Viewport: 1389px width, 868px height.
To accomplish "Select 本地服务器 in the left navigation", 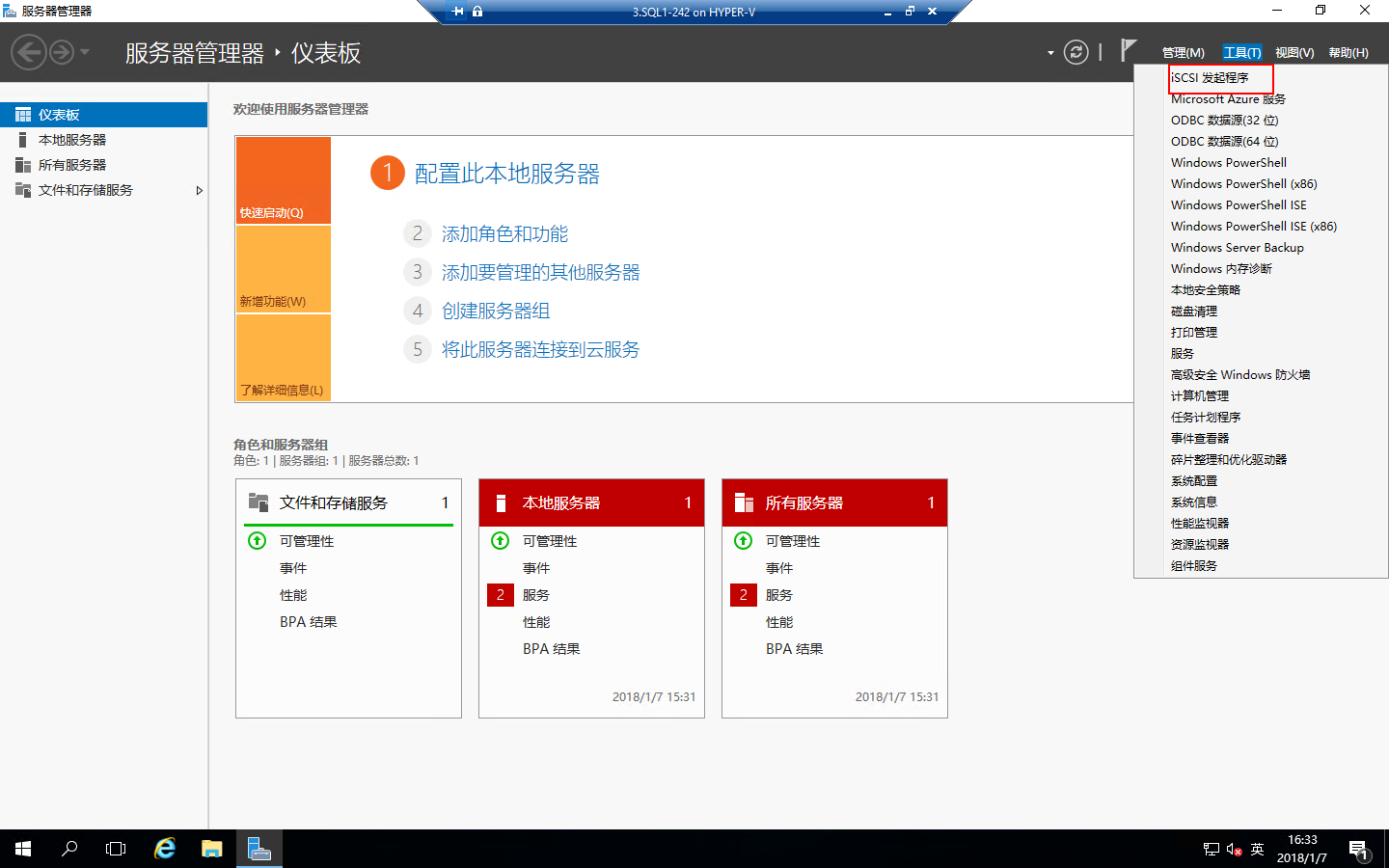I will click(x=103, y=140).
